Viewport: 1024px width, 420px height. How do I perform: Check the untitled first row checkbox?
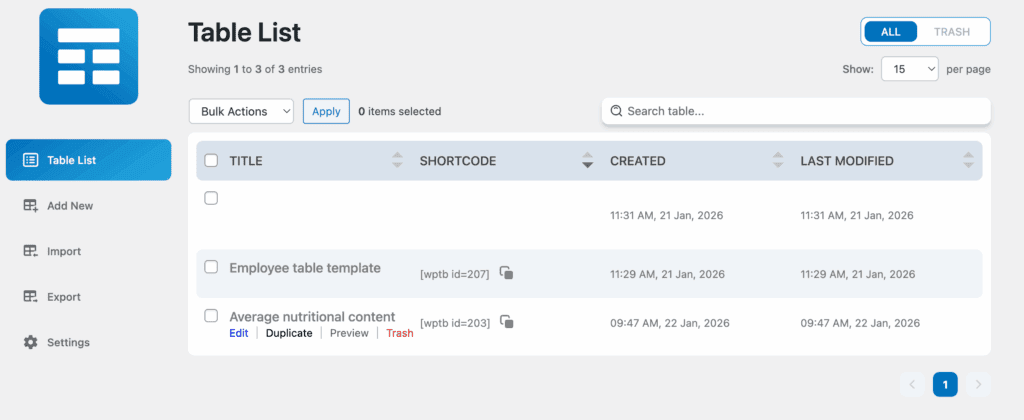point(211,198)
